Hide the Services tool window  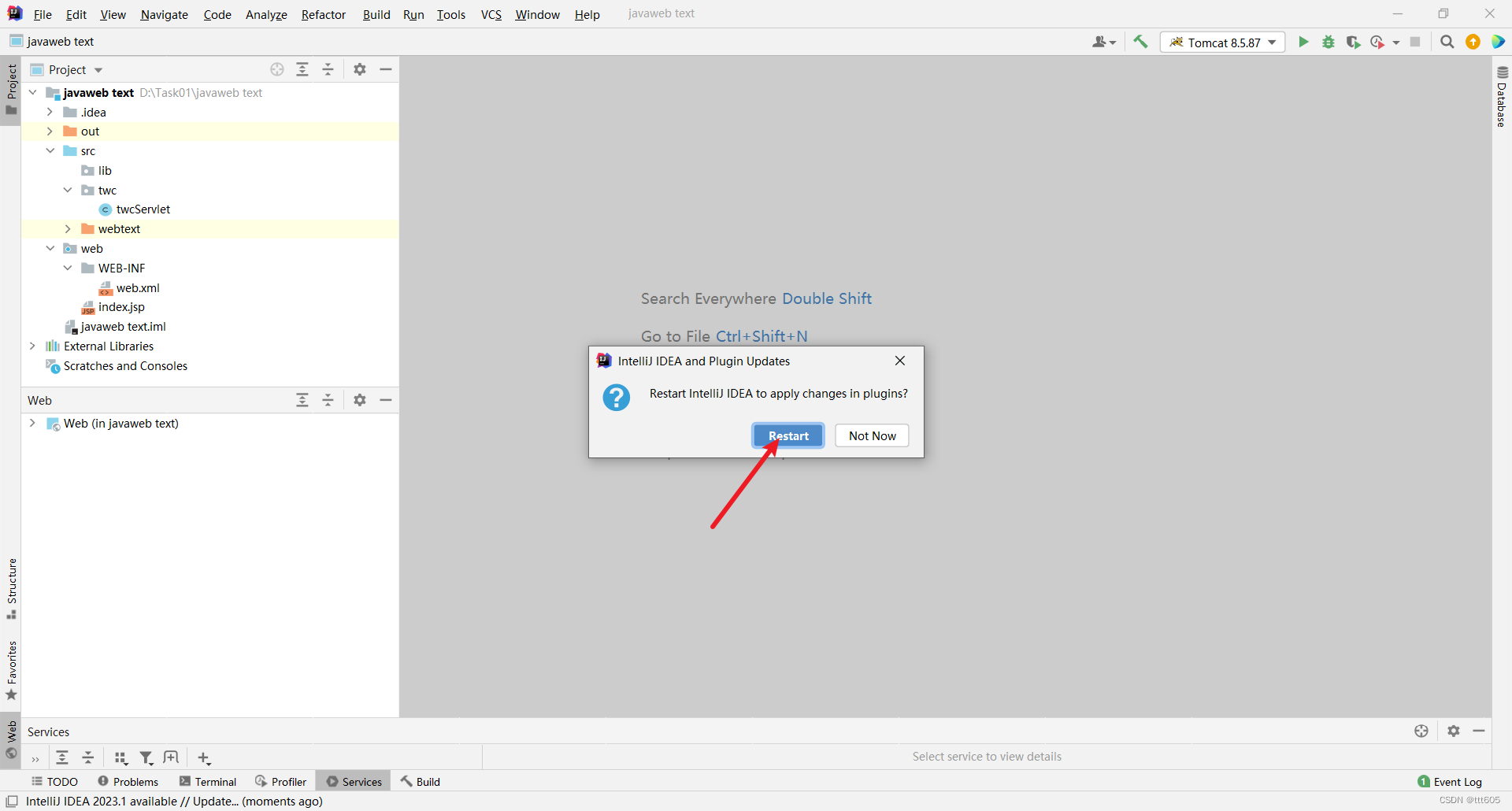tap(1479, 731)
